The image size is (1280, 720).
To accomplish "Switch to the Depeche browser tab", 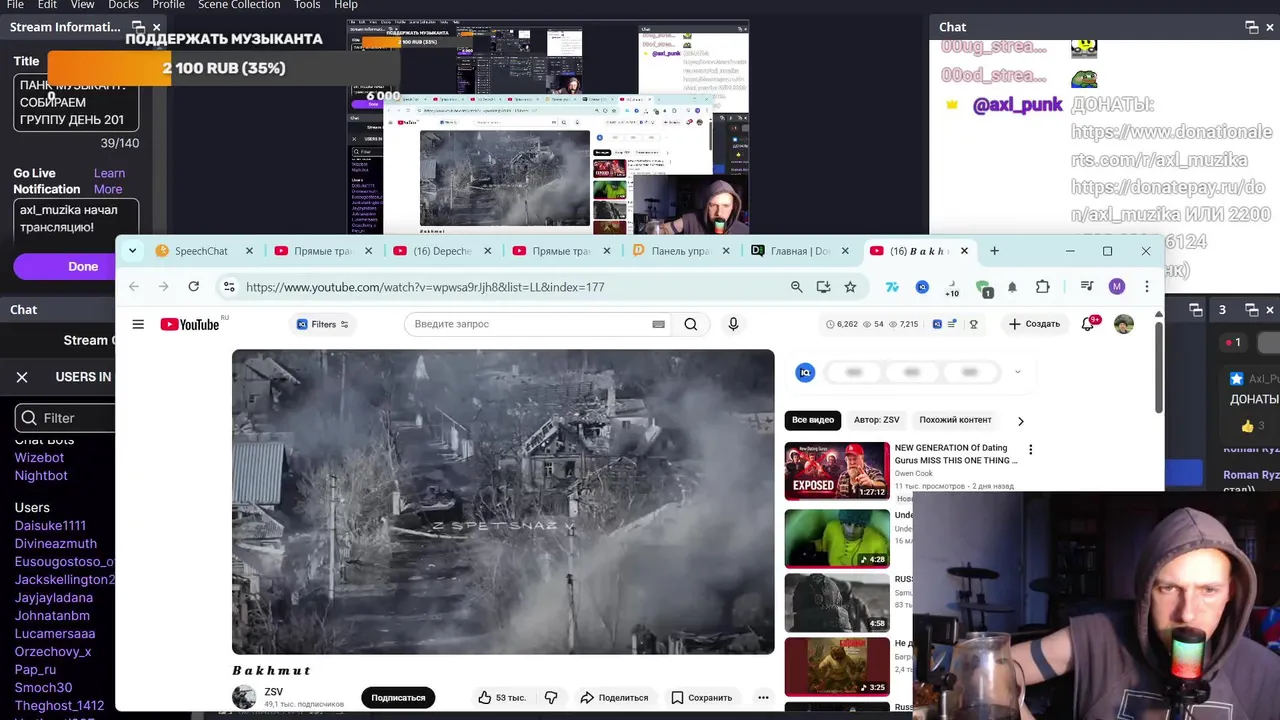I will click(441, 251).
